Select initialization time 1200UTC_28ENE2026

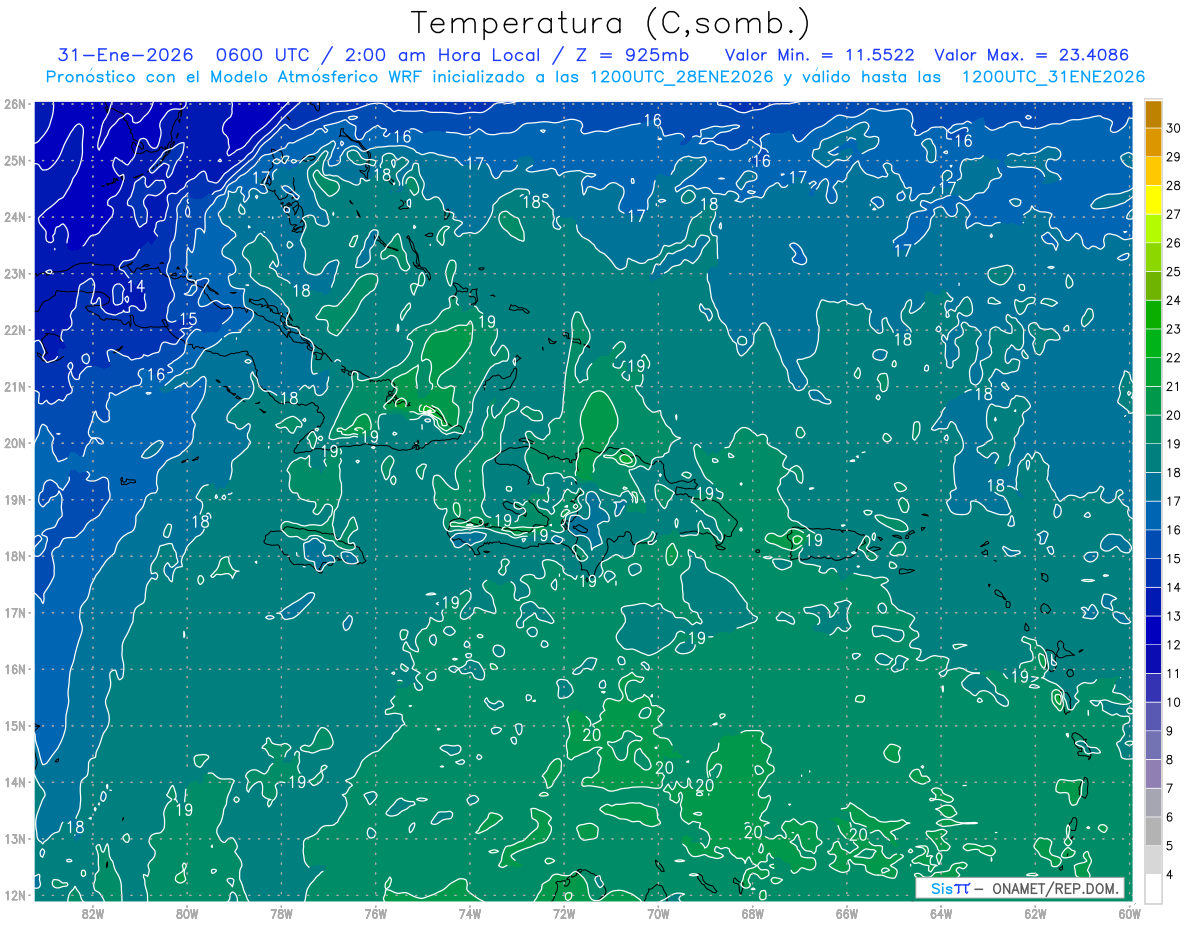pos(680,77)
